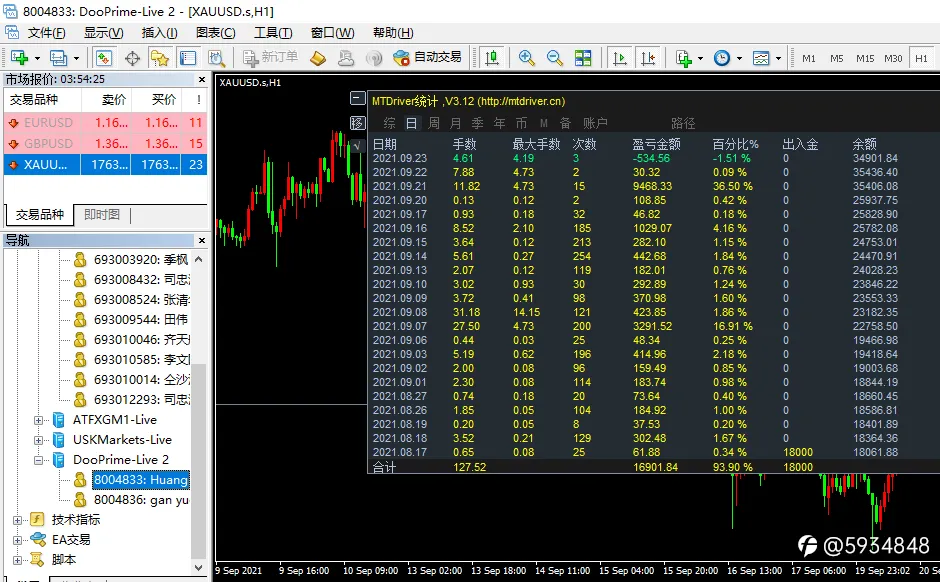Open the Indicators dropdown arrow
Screen dimensions: 940x582
700,59
